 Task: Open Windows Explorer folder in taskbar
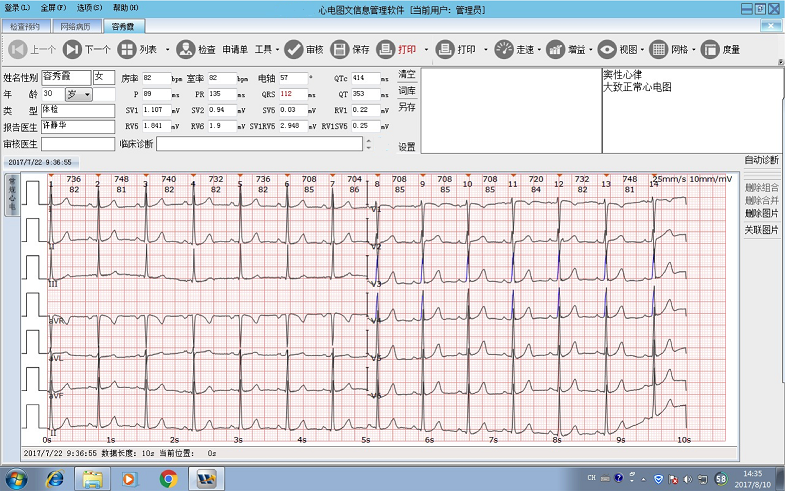(93, 479)
